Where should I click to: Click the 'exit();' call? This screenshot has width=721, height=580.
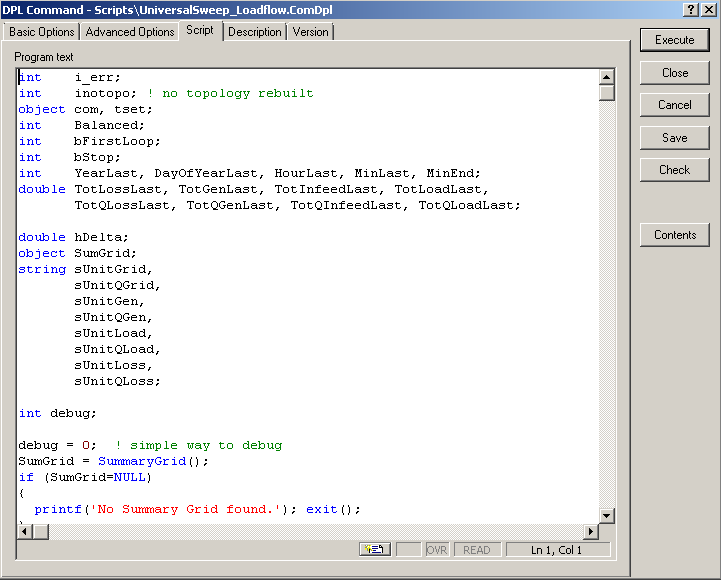333,510
